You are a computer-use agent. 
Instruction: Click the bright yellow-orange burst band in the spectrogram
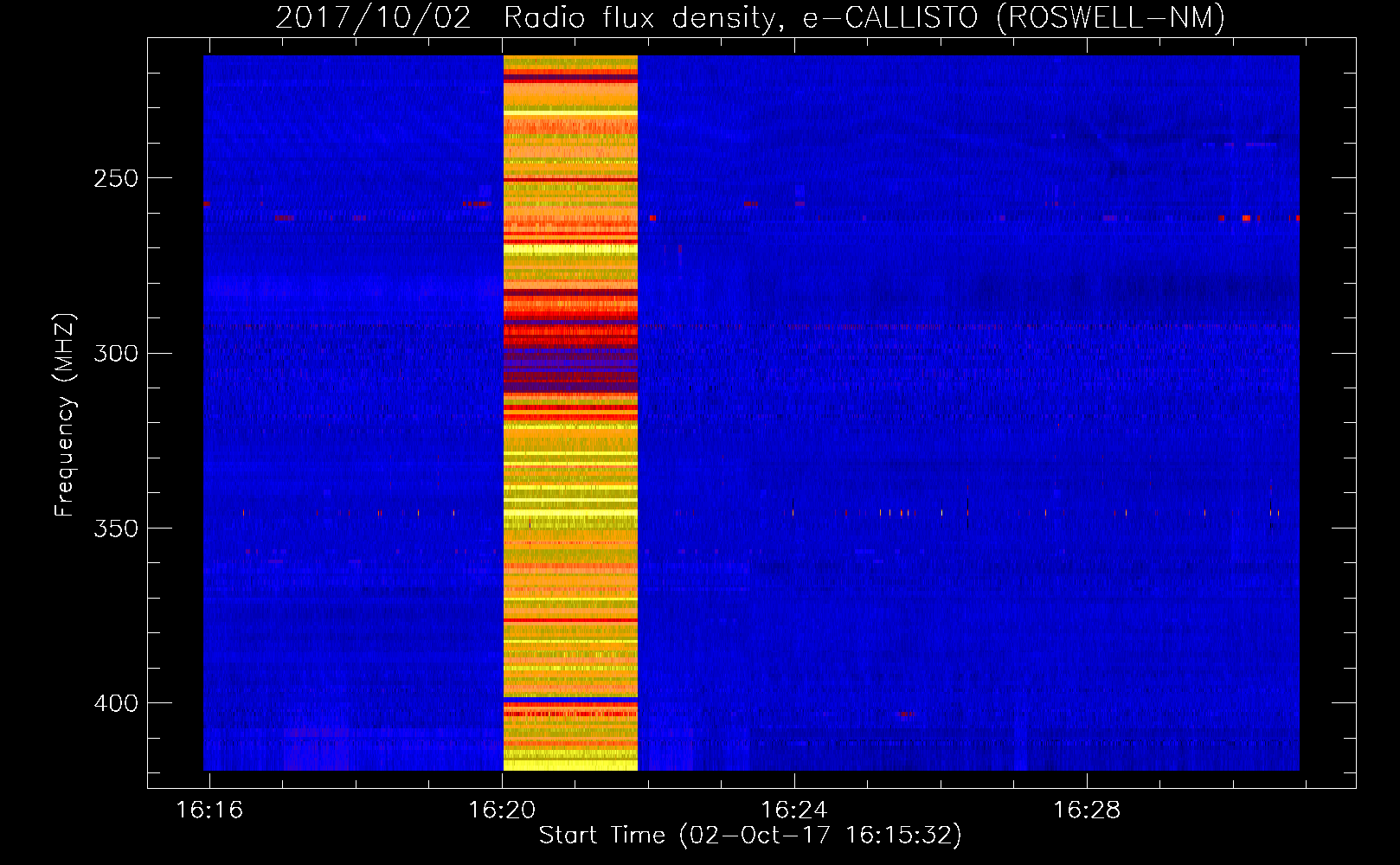coord(570,413)
